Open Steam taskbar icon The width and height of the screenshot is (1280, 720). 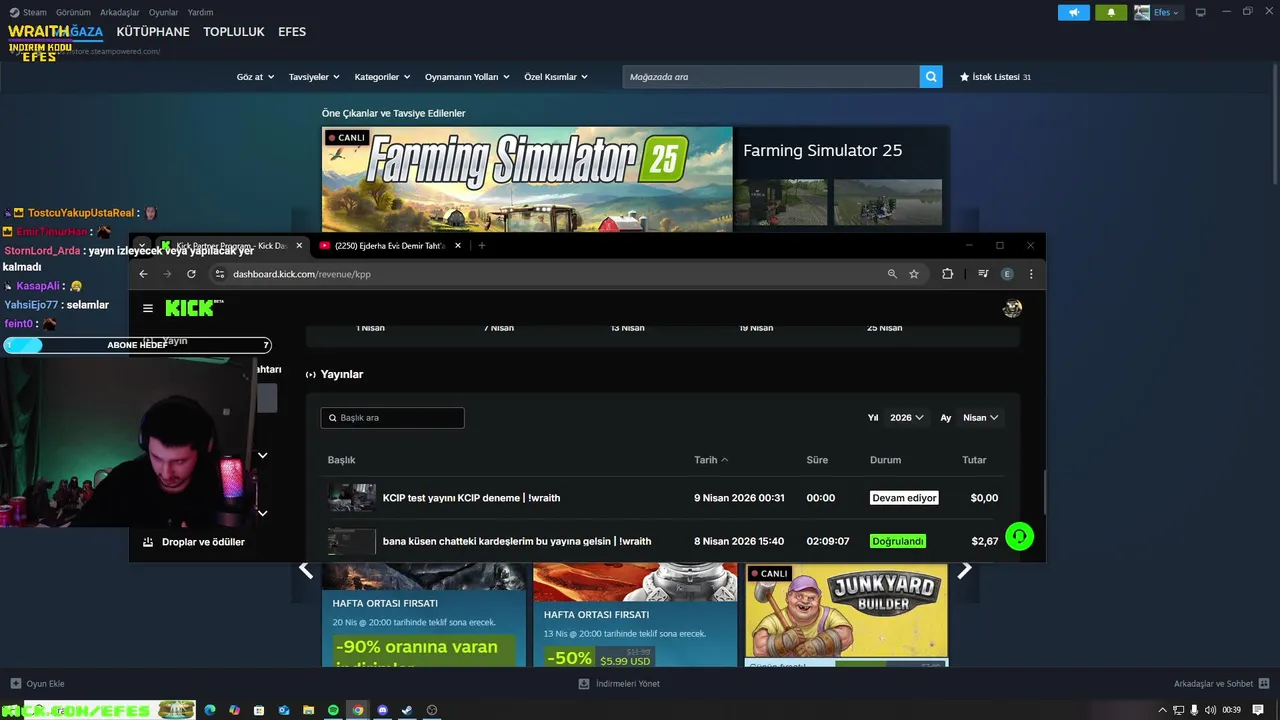point(407,710)
